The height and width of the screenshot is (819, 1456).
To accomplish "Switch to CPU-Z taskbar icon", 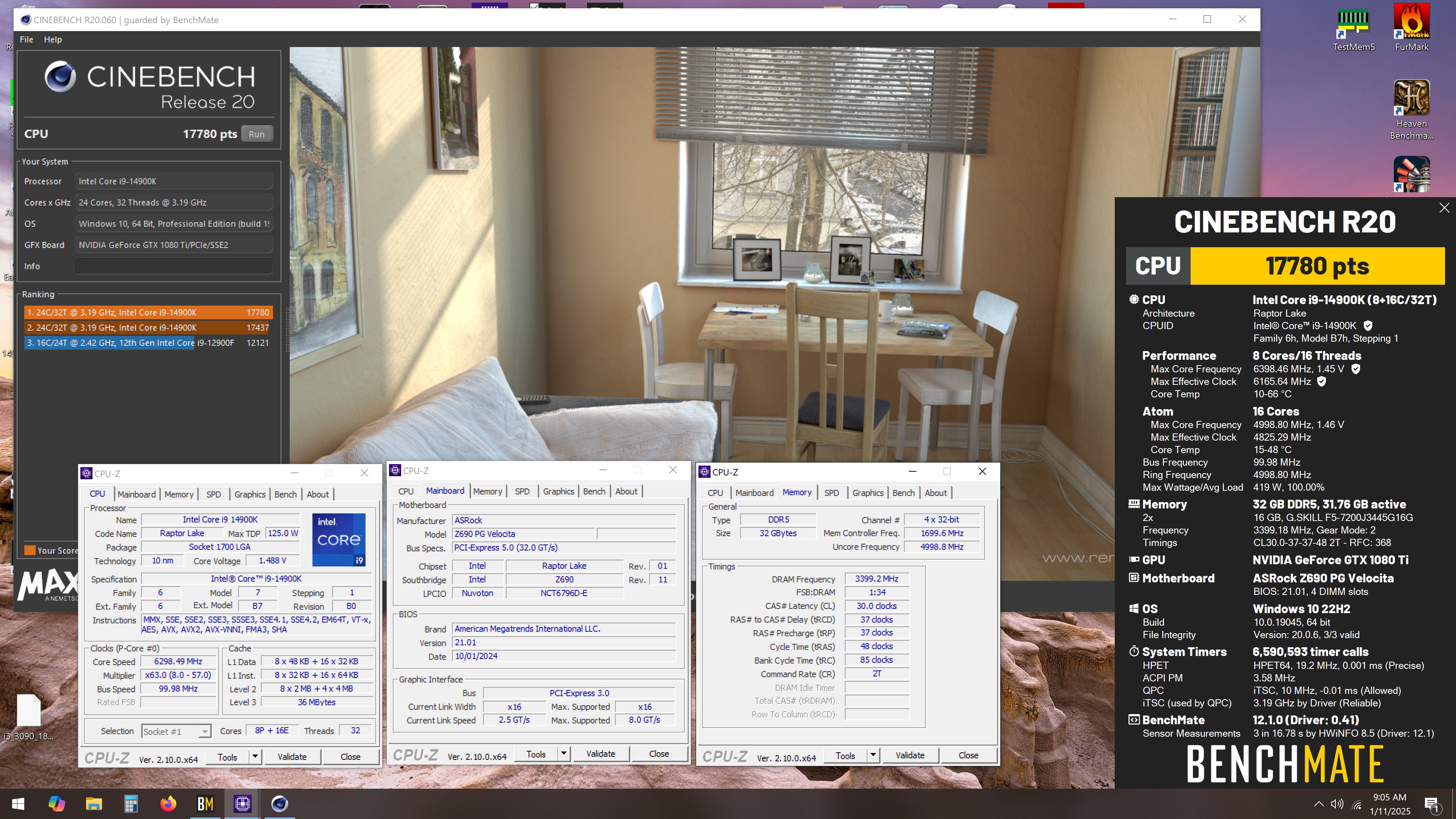I will (x=243, y=803).
